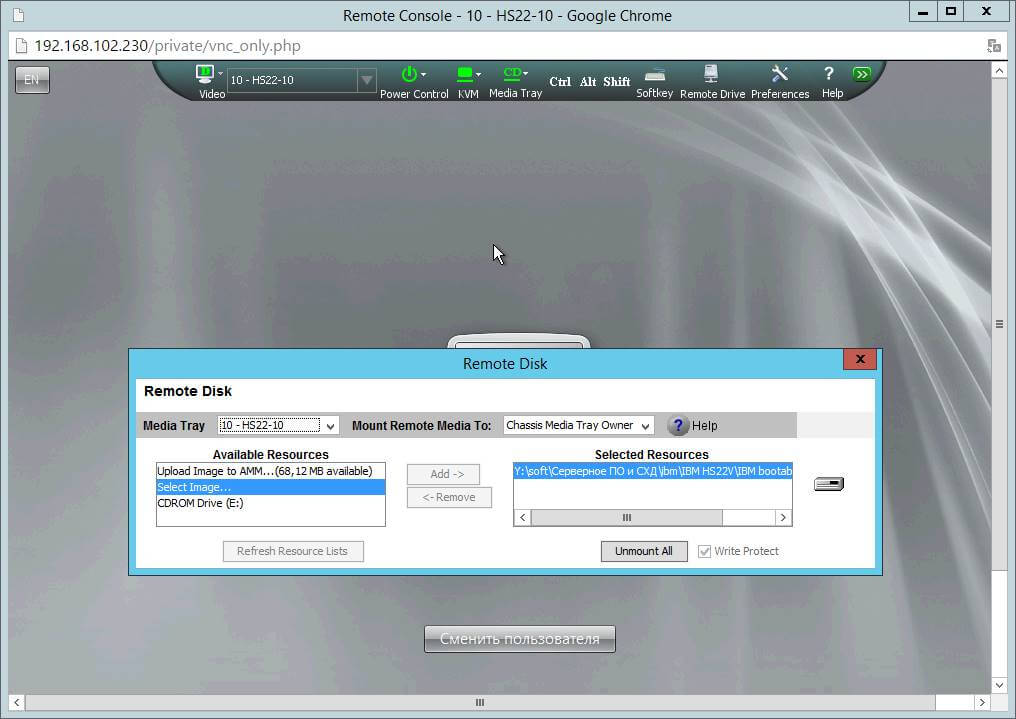Click the drive icon beside Selected Resources

tap(829, 484)
